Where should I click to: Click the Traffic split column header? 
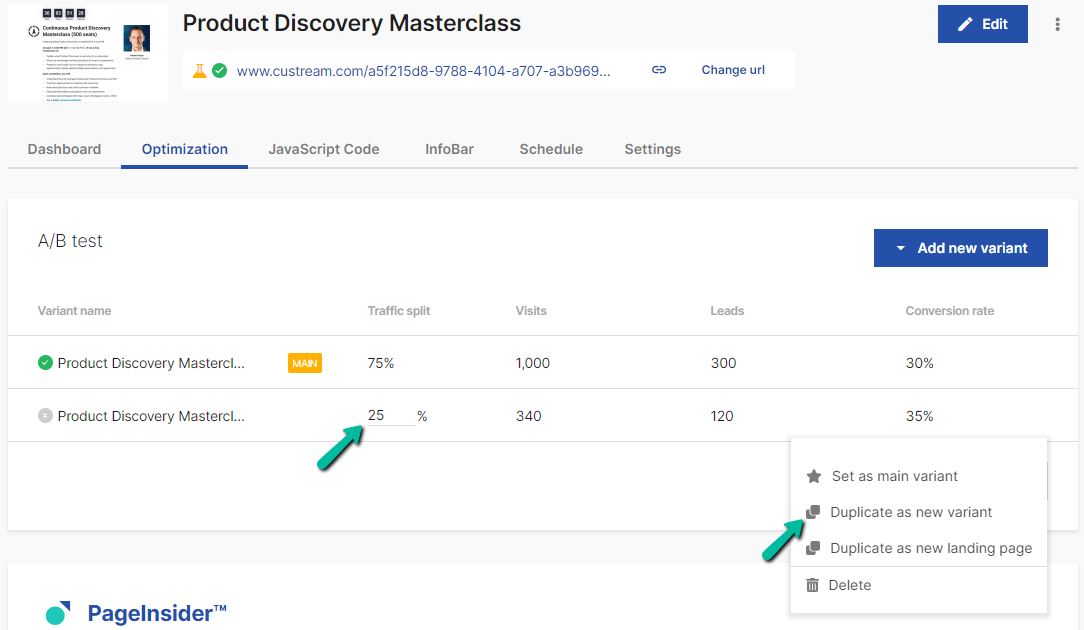point(399,311)
